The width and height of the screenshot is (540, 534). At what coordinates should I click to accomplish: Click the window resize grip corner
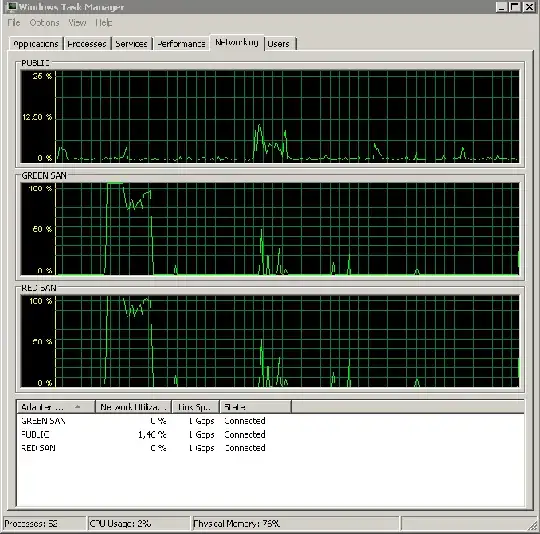pyautogui.click(x=532, y=525)
